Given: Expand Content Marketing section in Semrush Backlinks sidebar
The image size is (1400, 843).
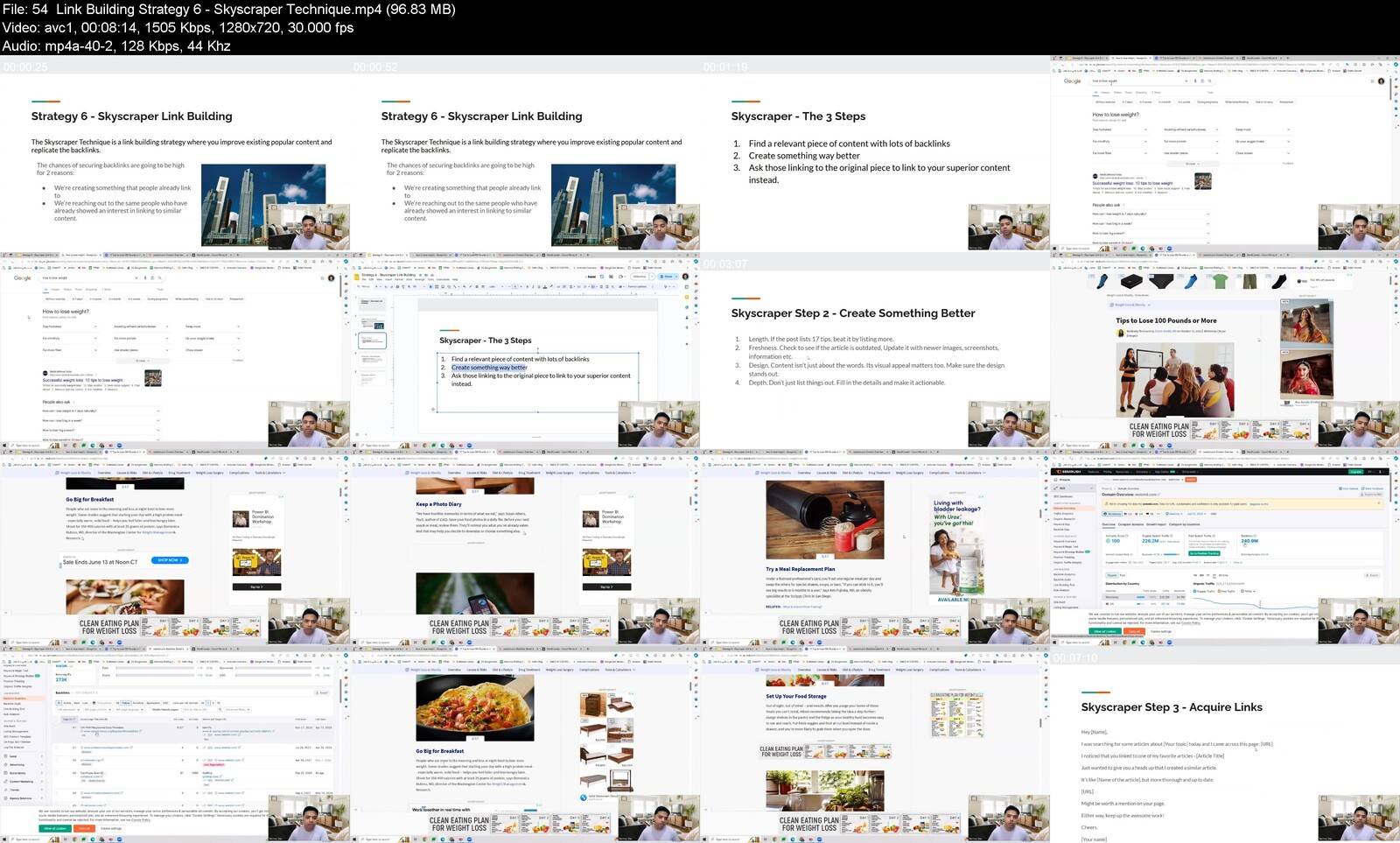Looking at the screenshot, I should [21, 781].
